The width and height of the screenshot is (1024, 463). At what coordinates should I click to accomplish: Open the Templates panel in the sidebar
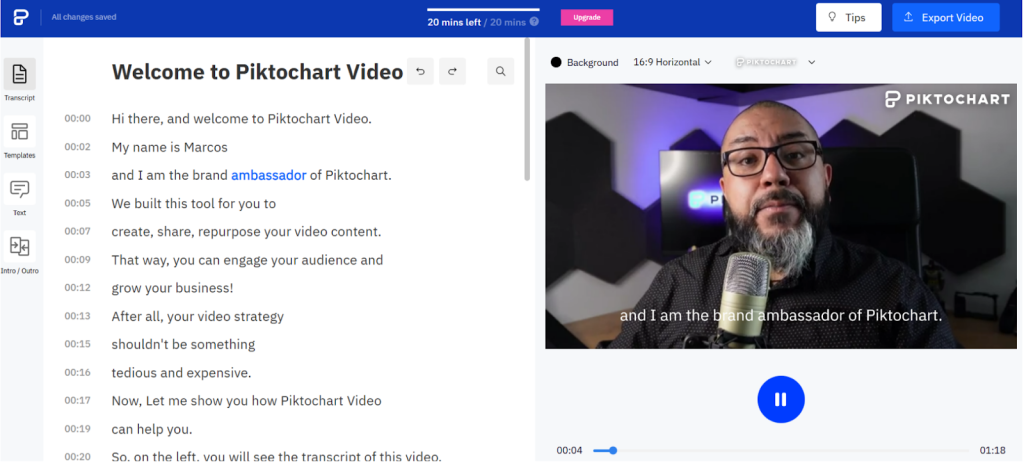[x=20, y=137]
